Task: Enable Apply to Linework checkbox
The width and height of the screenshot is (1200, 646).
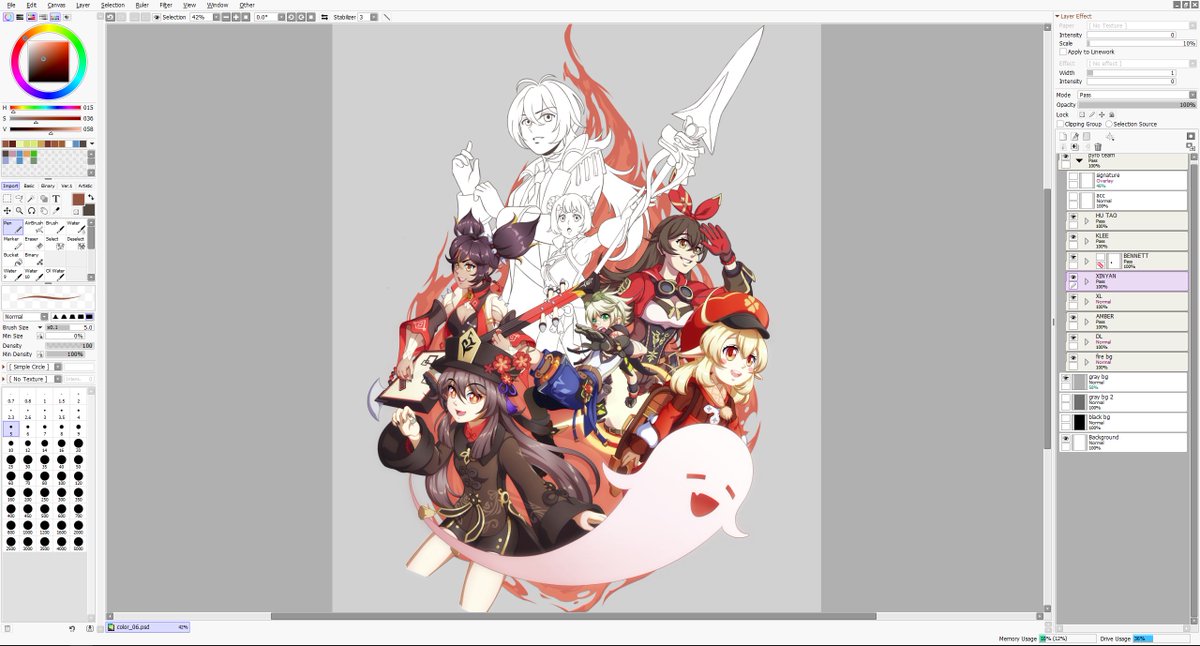Action: click(1063, 52)
